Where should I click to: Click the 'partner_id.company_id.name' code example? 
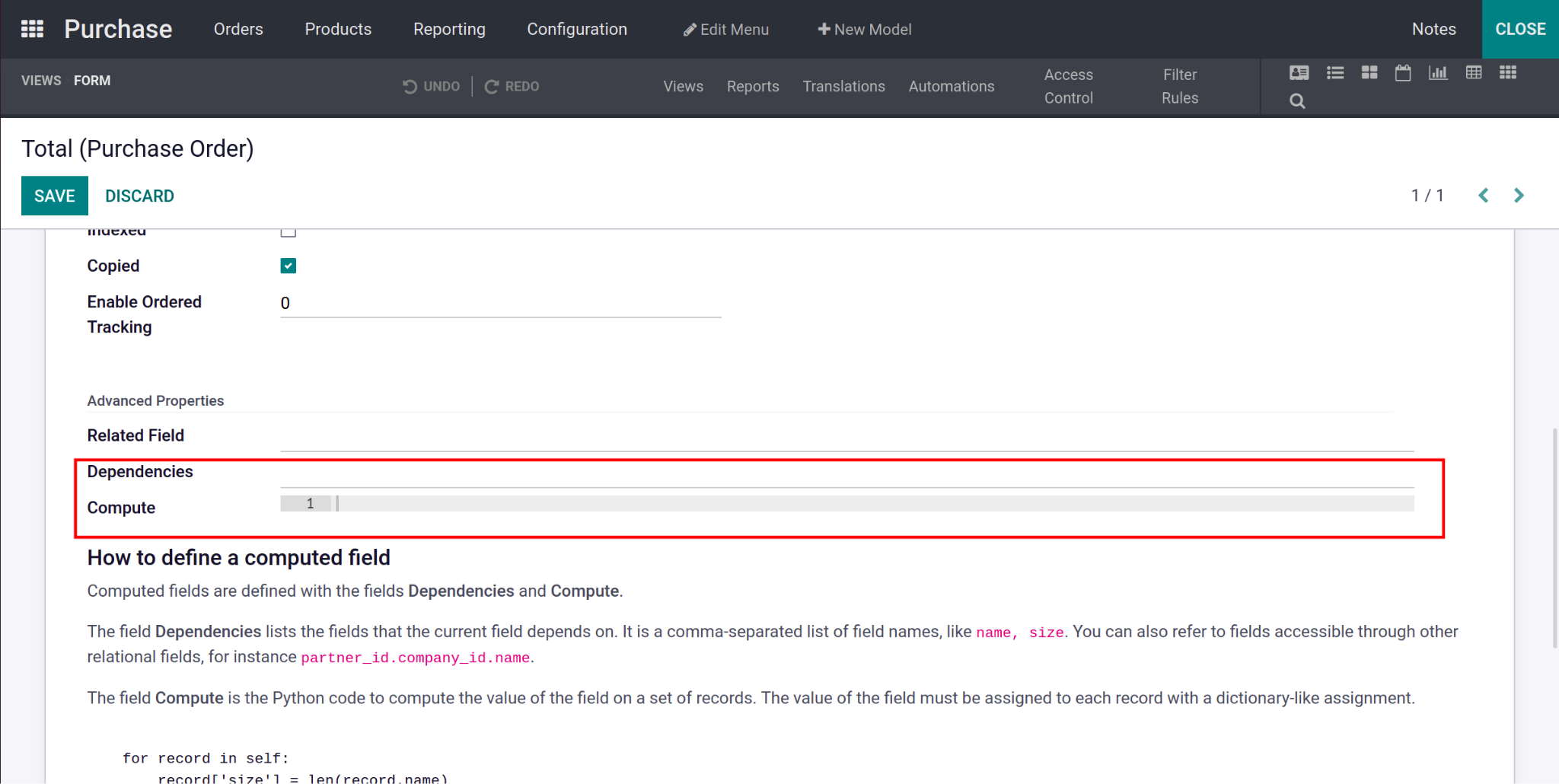click(x=416, y=658)
